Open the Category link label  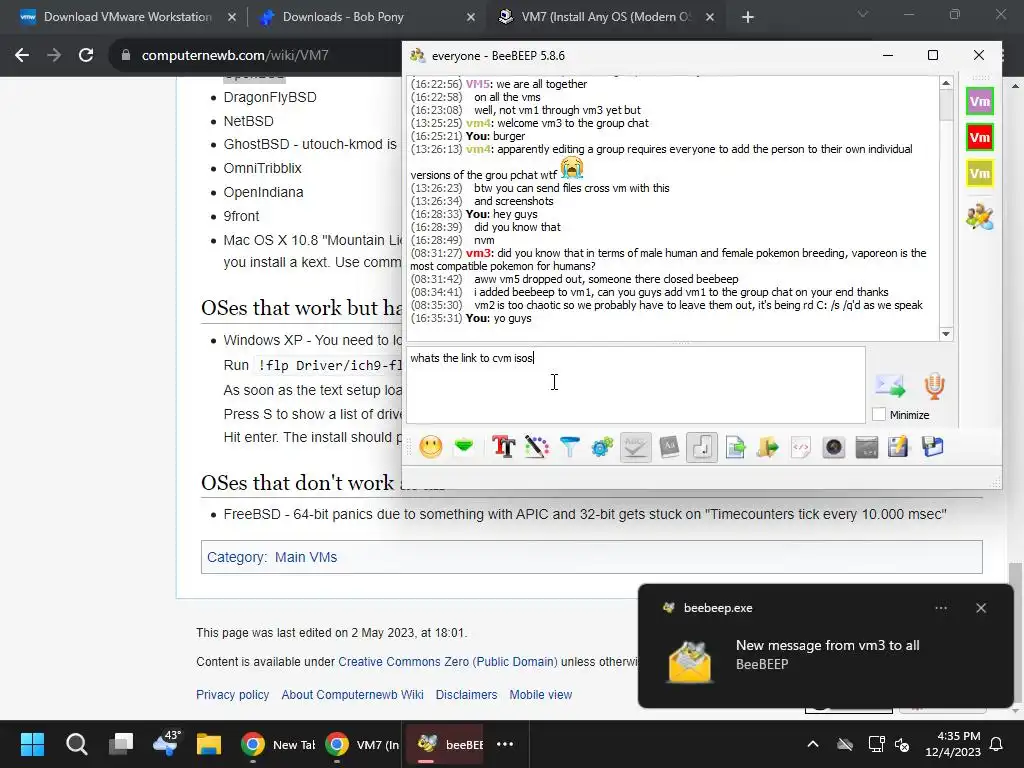click(x=235, y=557)
